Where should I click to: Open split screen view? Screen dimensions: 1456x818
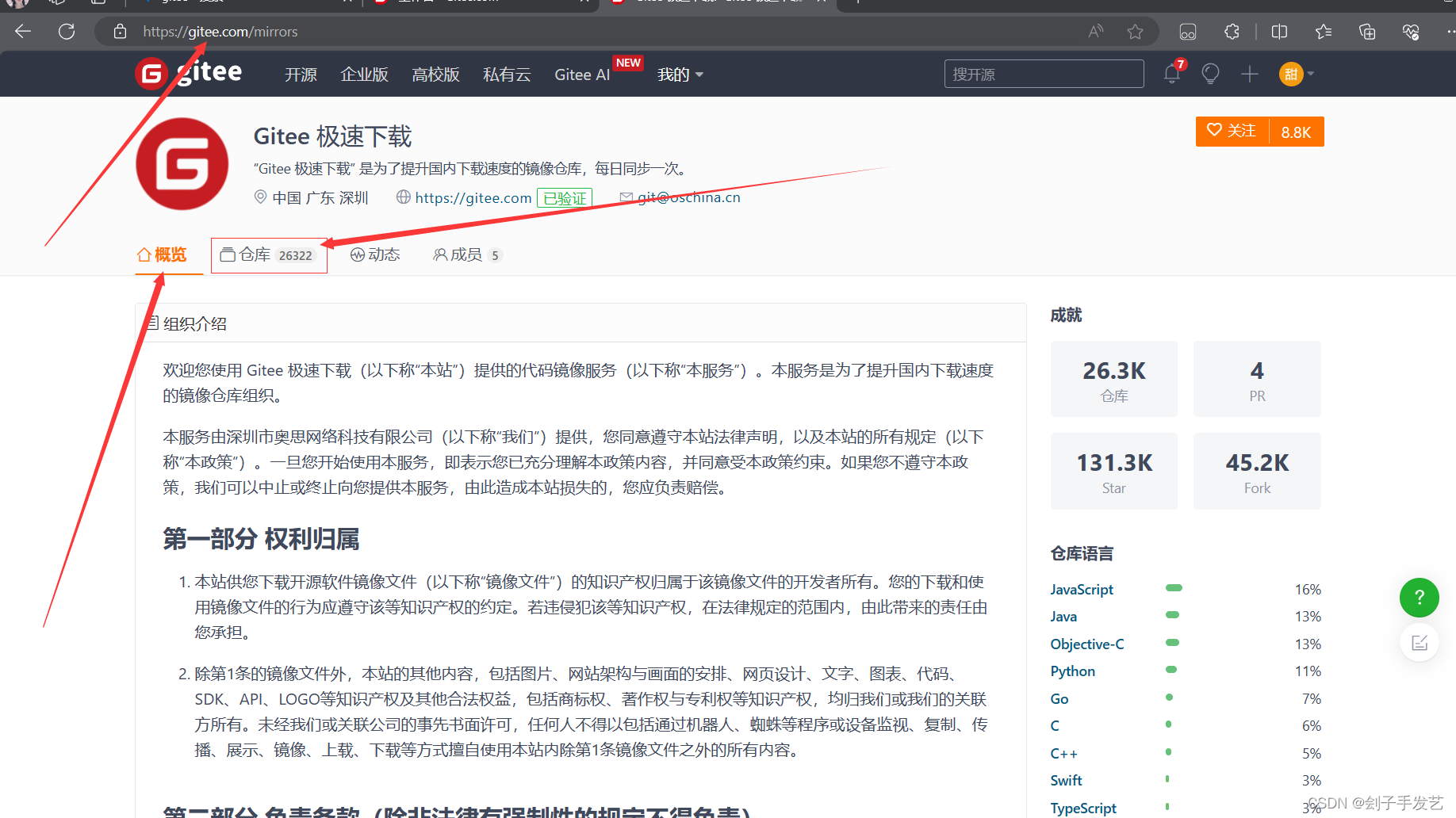click(x=1279, y=32)
